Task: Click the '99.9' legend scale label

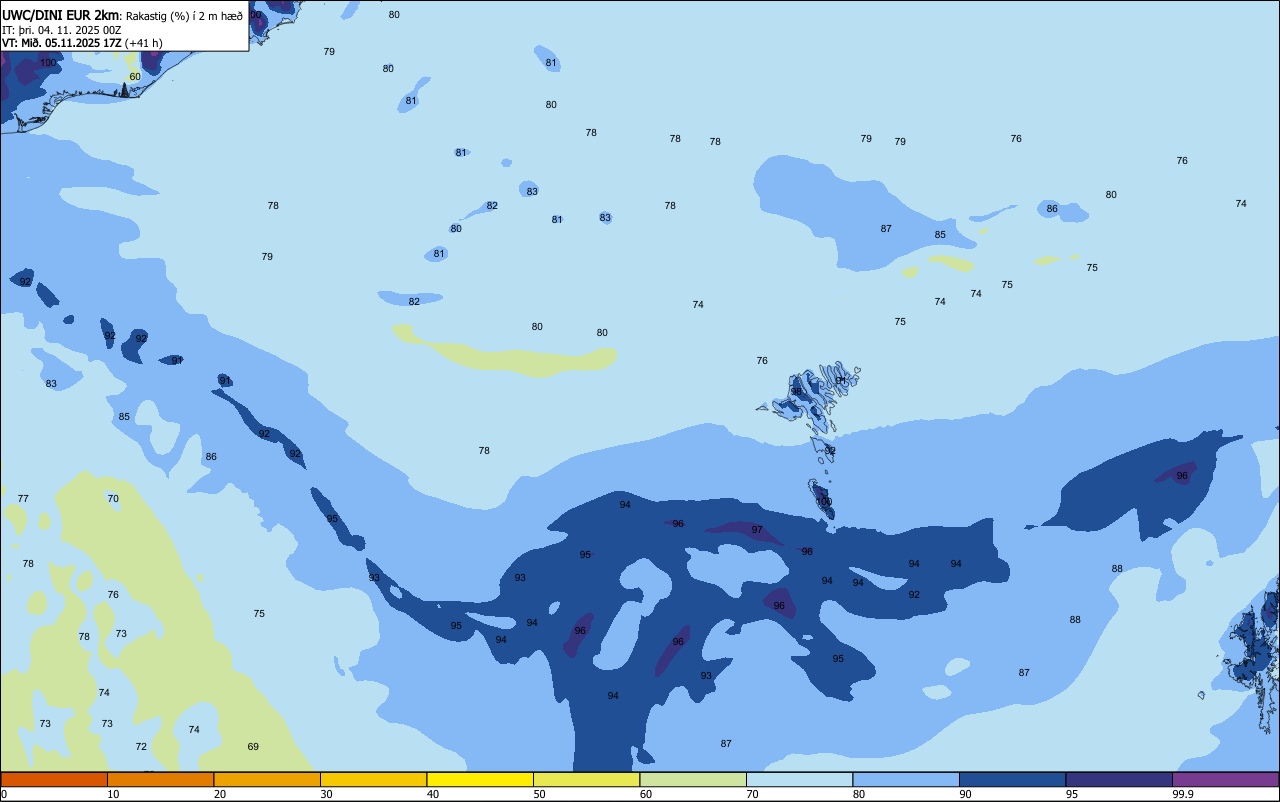Action: coord(1183,794)
